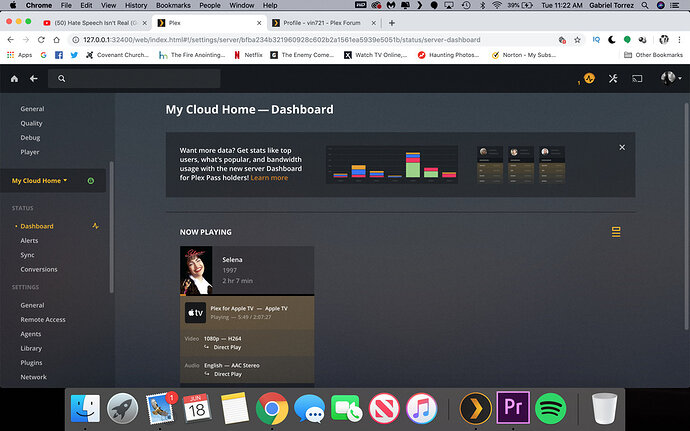Click the Selena poster thumbnail
690x431 pixels.
pyautogui.click(x=196, y=270)
